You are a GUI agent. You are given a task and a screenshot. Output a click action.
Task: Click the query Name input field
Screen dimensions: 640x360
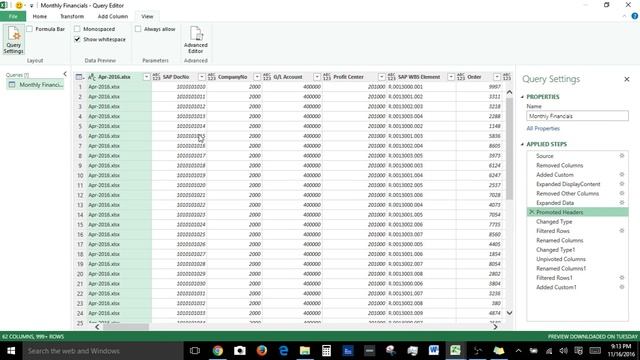pyautogui.click(x=577, y=116)
